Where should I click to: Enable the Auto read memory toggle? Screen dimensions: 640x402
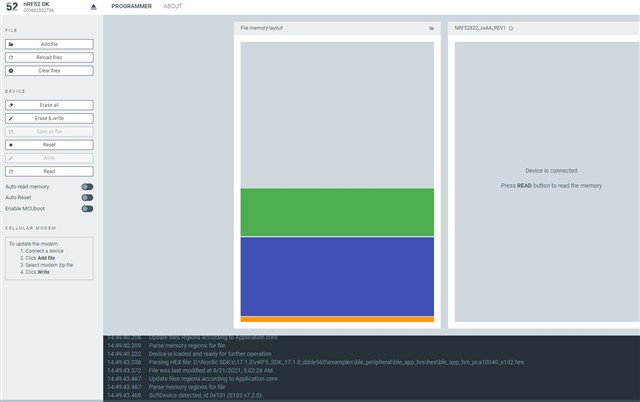(87, 186)
